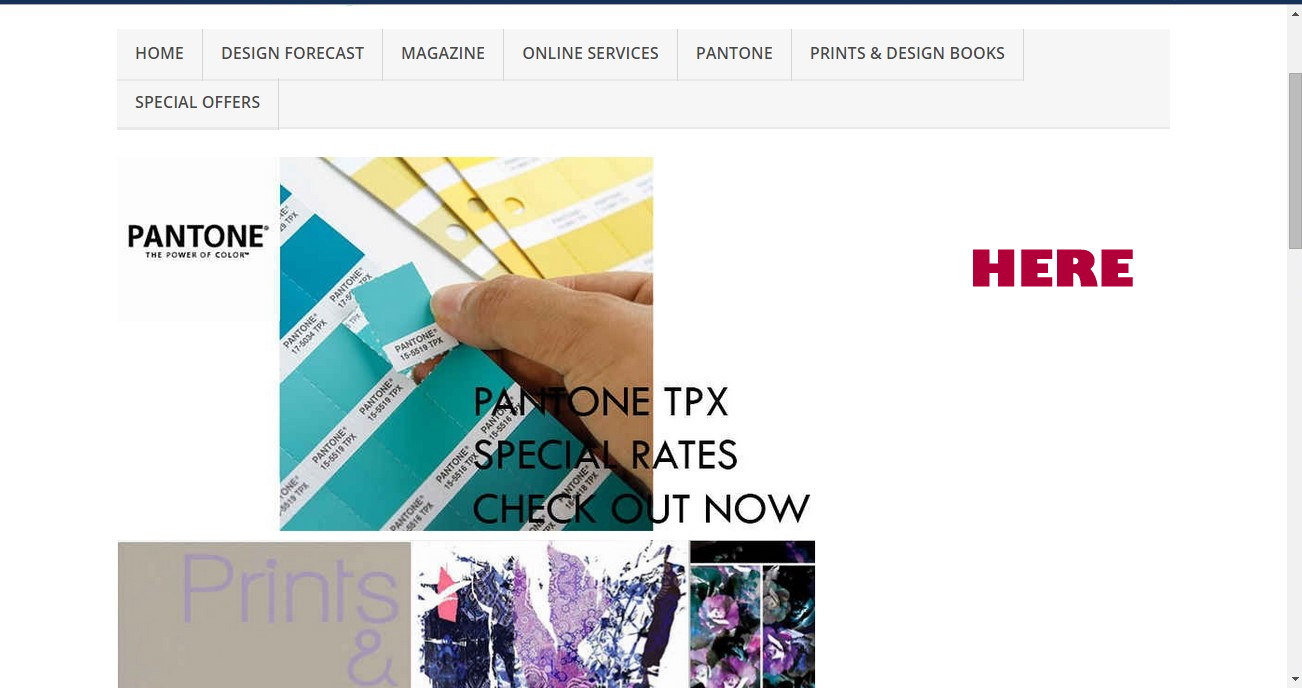Click the red HERE link
The width and height of the screenshot is (1302, 688).
(x=1052, y=268)
